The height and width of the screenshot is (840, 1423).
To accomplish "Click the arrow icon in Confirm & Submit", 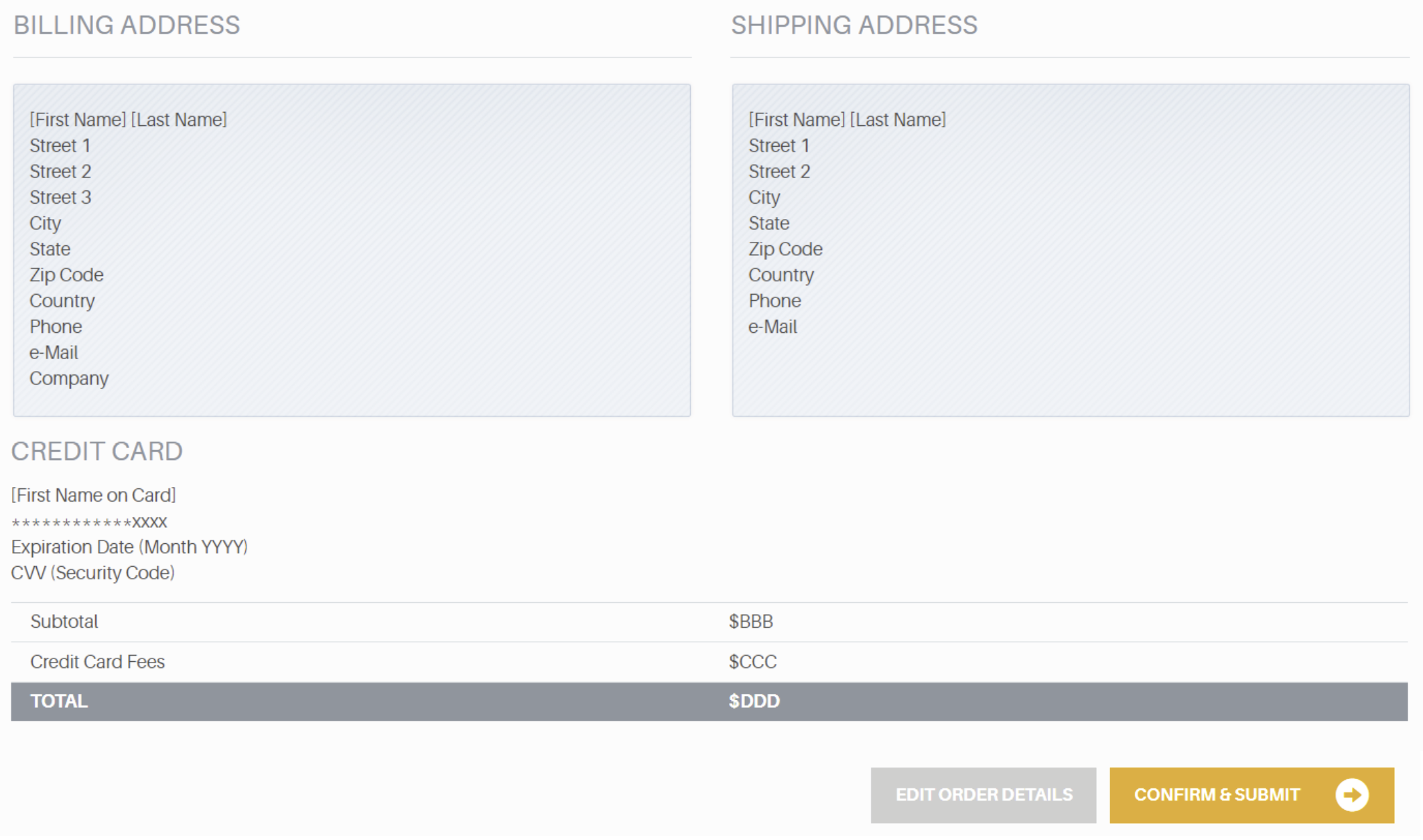I will click(x=1351, y=795).
